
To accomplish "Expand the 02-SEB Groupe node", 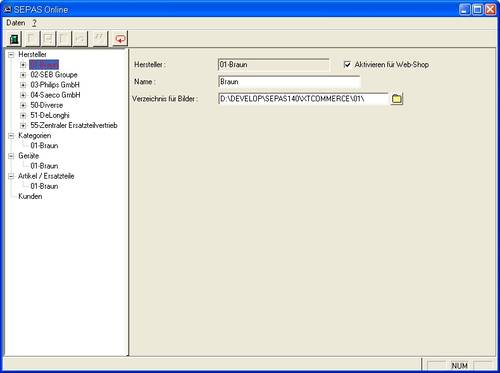I will click(23, 75).
